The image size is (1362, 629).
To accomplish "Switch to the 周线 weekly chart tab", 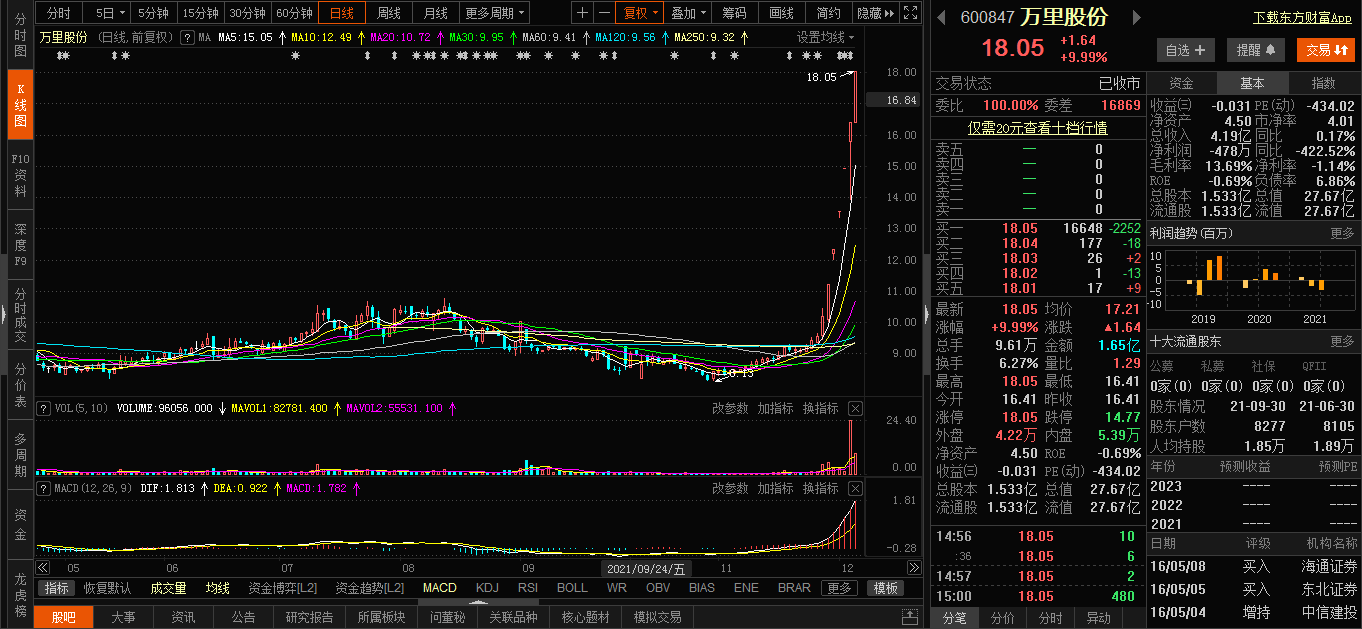I will [388, 13].
